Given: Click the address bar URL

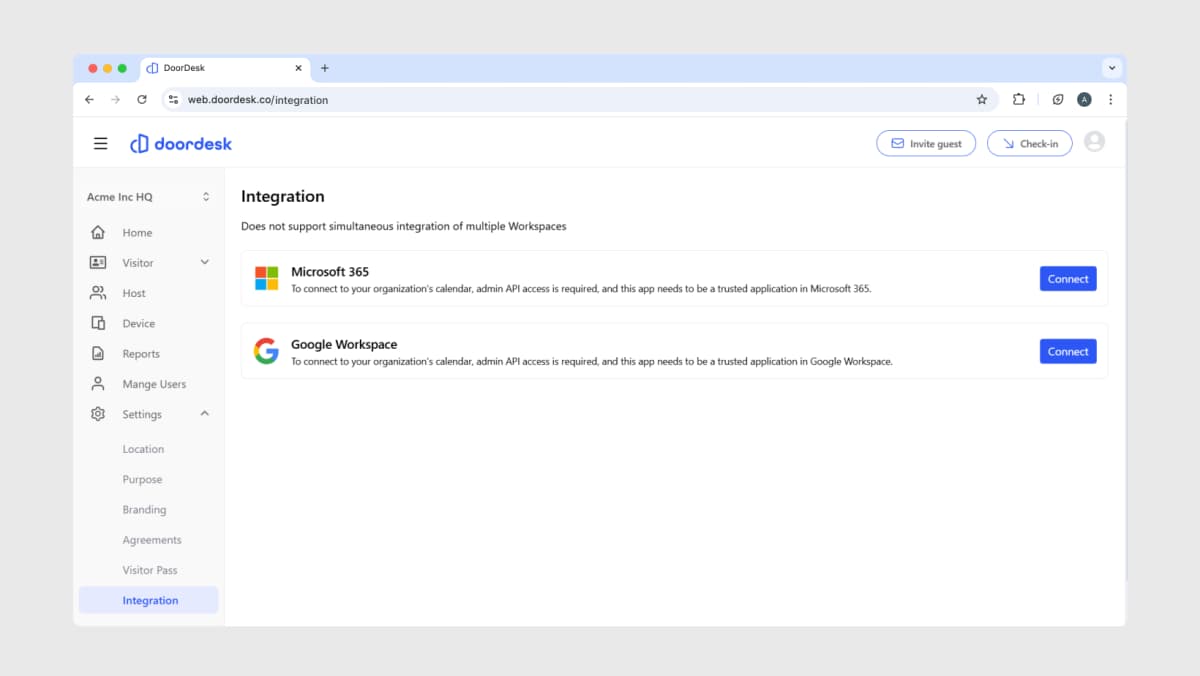Looking at the screenshot, I should 258,100.
